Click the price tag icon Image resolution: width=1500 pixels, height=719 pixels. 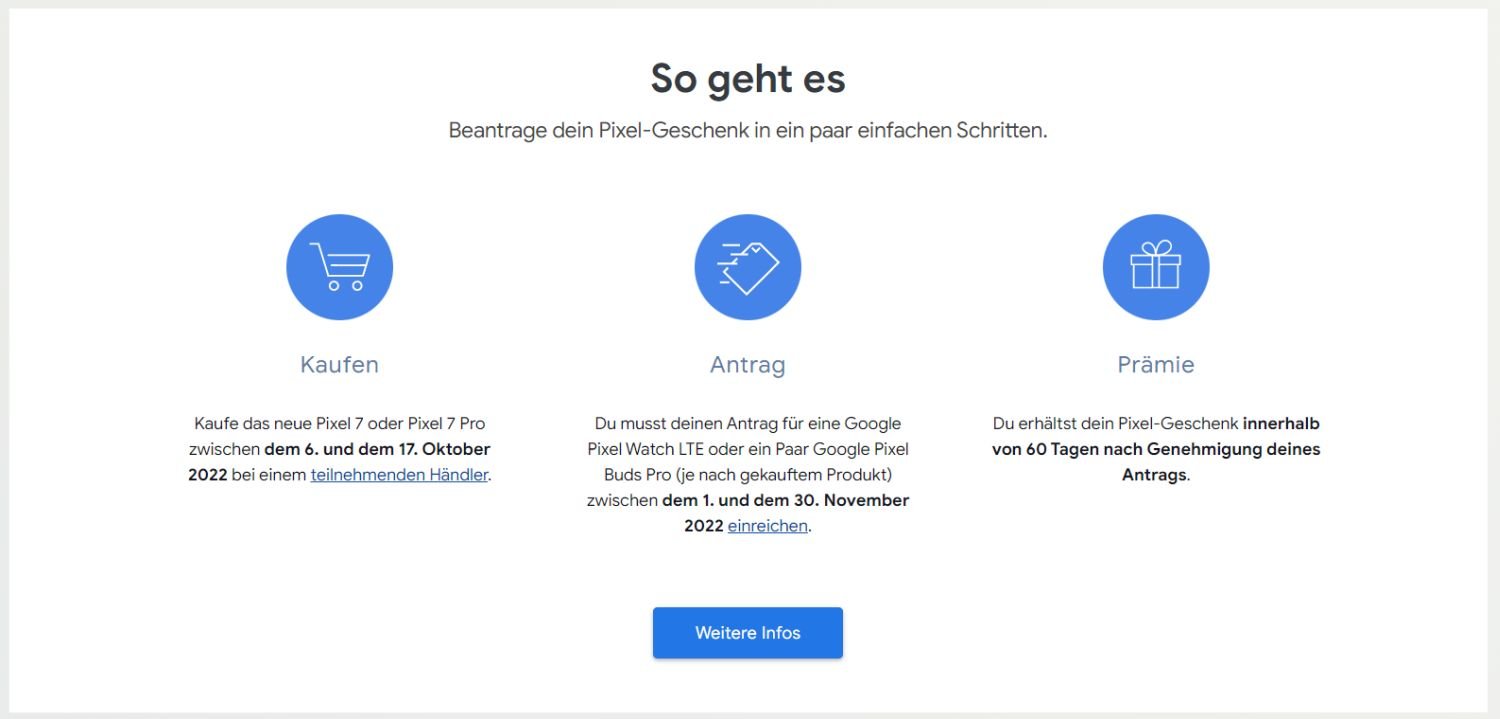tap(747, 267)
